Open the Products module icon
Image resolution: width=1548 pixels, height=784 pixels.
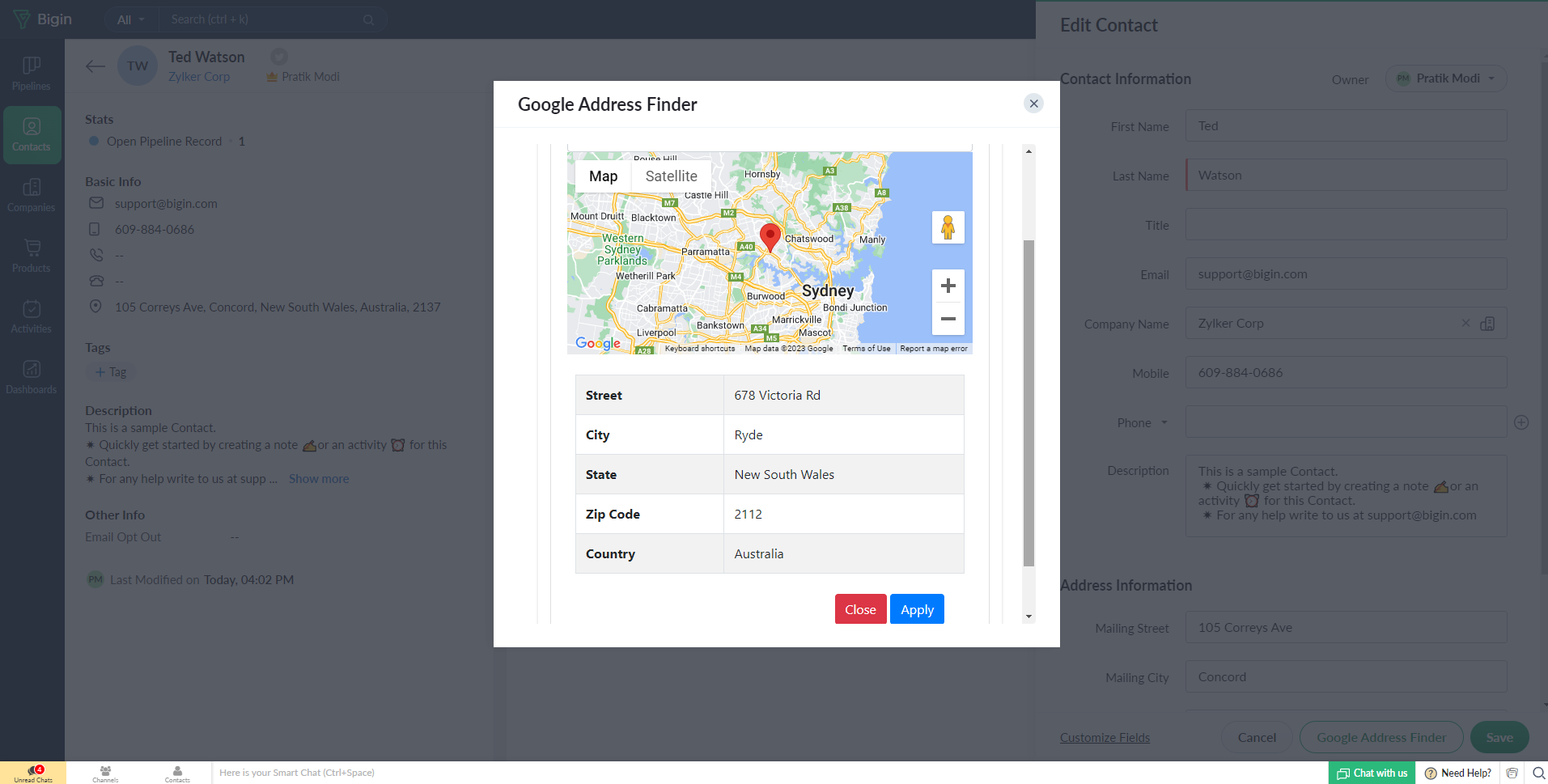pyautogui.click(x=32, y=256)
